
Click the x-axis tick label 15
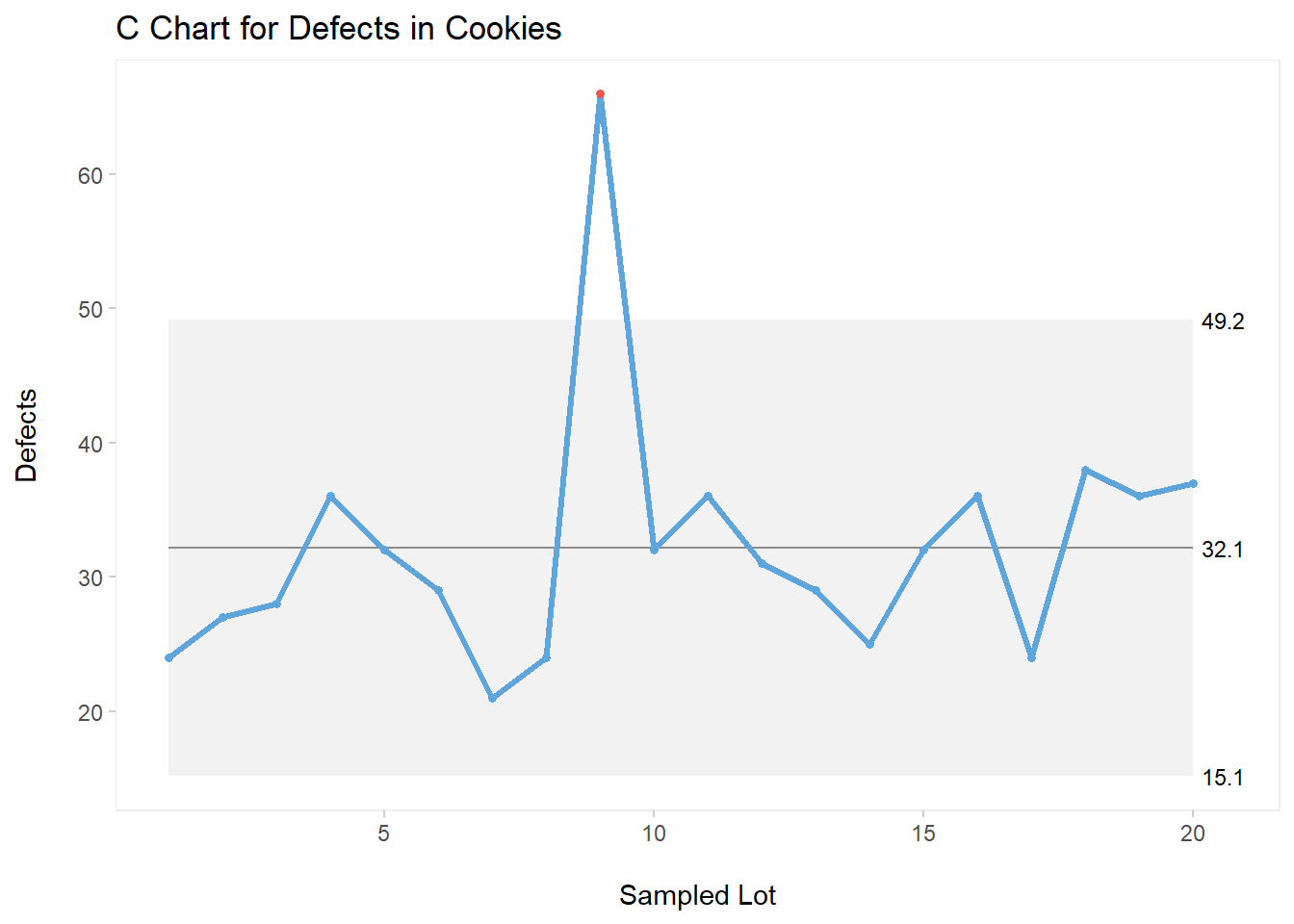(923, 834)
